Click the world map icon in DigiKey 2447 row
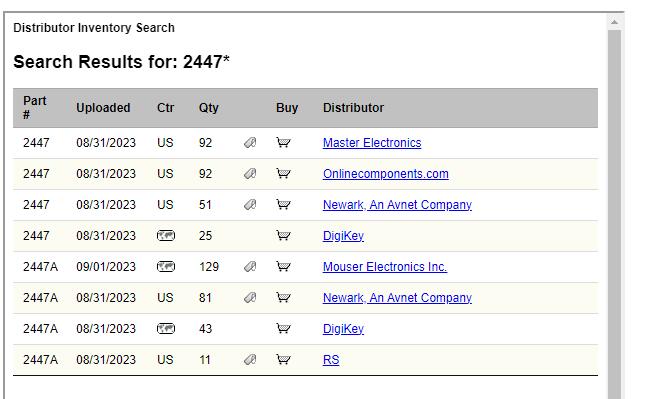The height and width of the screenshot is (399, 650). tap(166, 236)
